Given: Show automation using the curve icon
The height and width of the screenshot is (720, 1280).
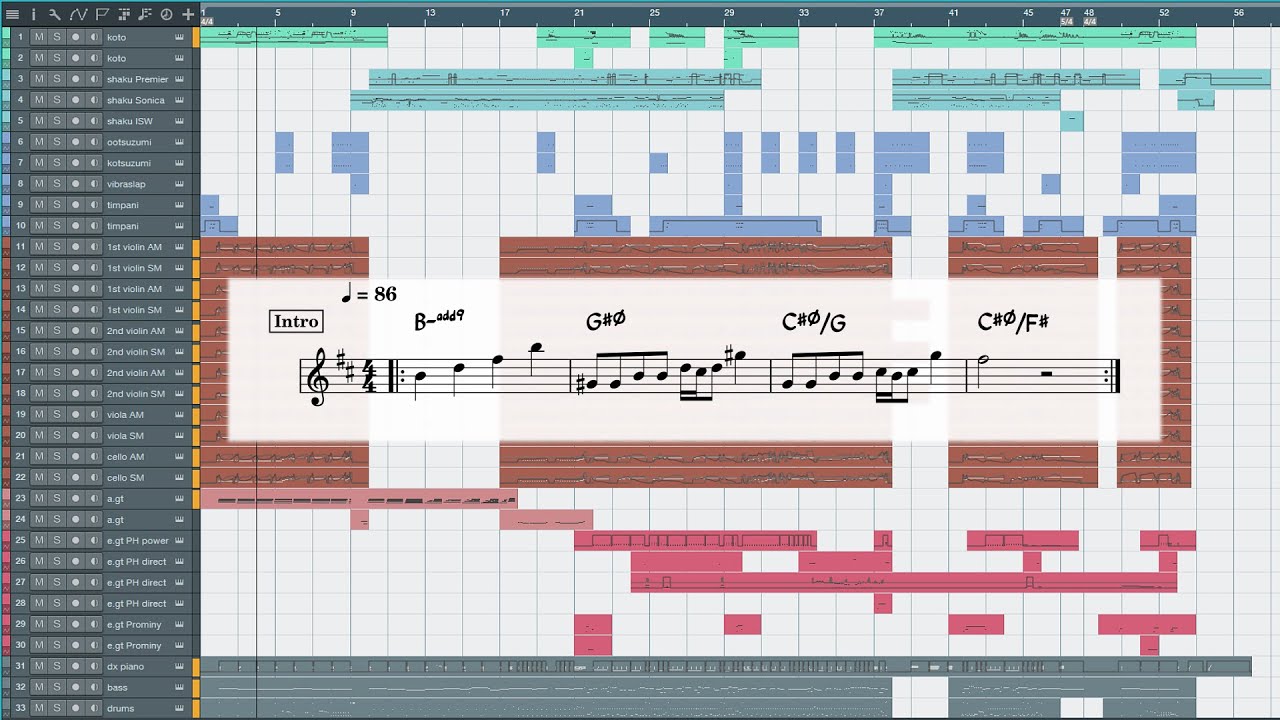Looking at the screenshot, I should tap(78, 14).
